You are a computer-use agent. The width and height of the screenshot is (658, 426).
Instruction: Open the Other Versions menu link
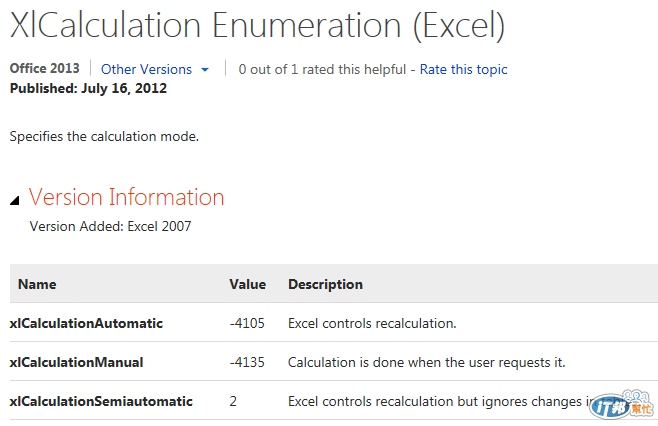point(146,70)
